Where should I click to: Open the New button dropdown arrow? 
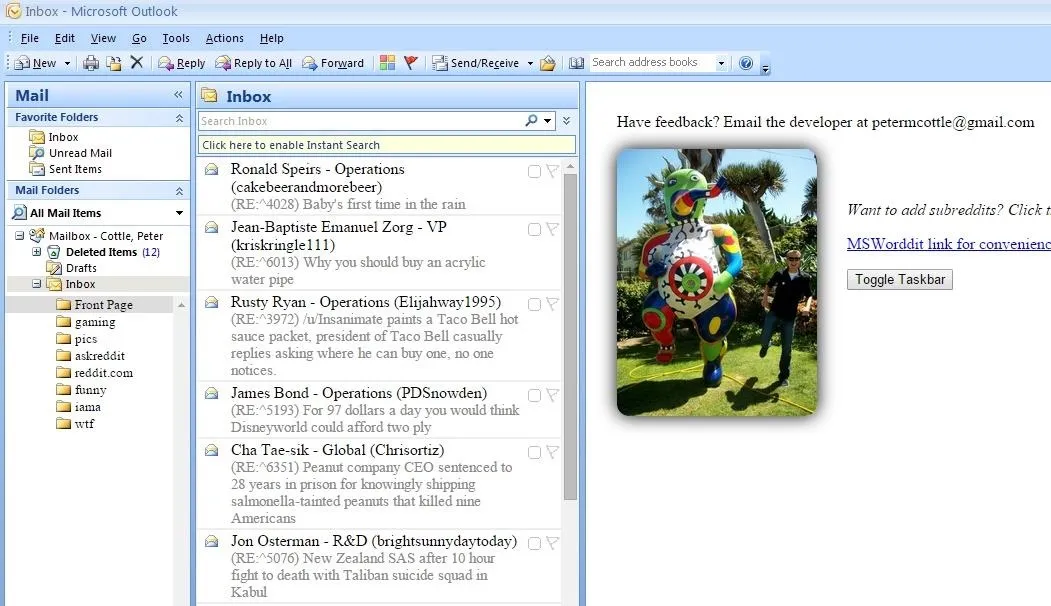[x=67, y=64]
